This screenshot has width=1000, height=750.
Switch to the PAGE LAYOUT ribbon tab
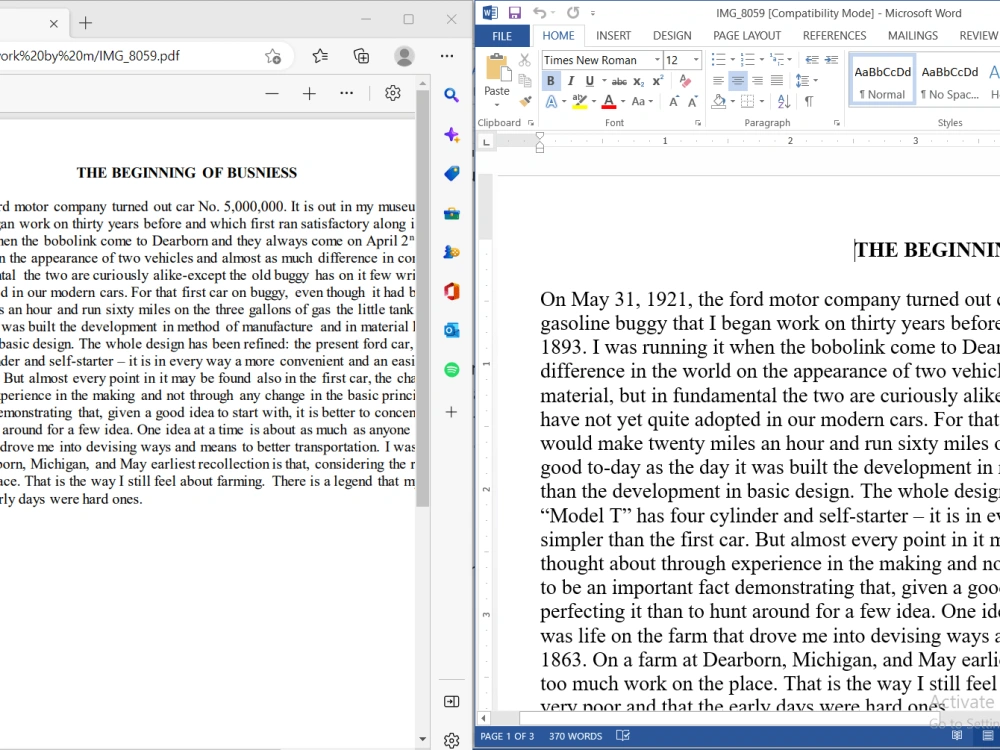tap(747, 36)
